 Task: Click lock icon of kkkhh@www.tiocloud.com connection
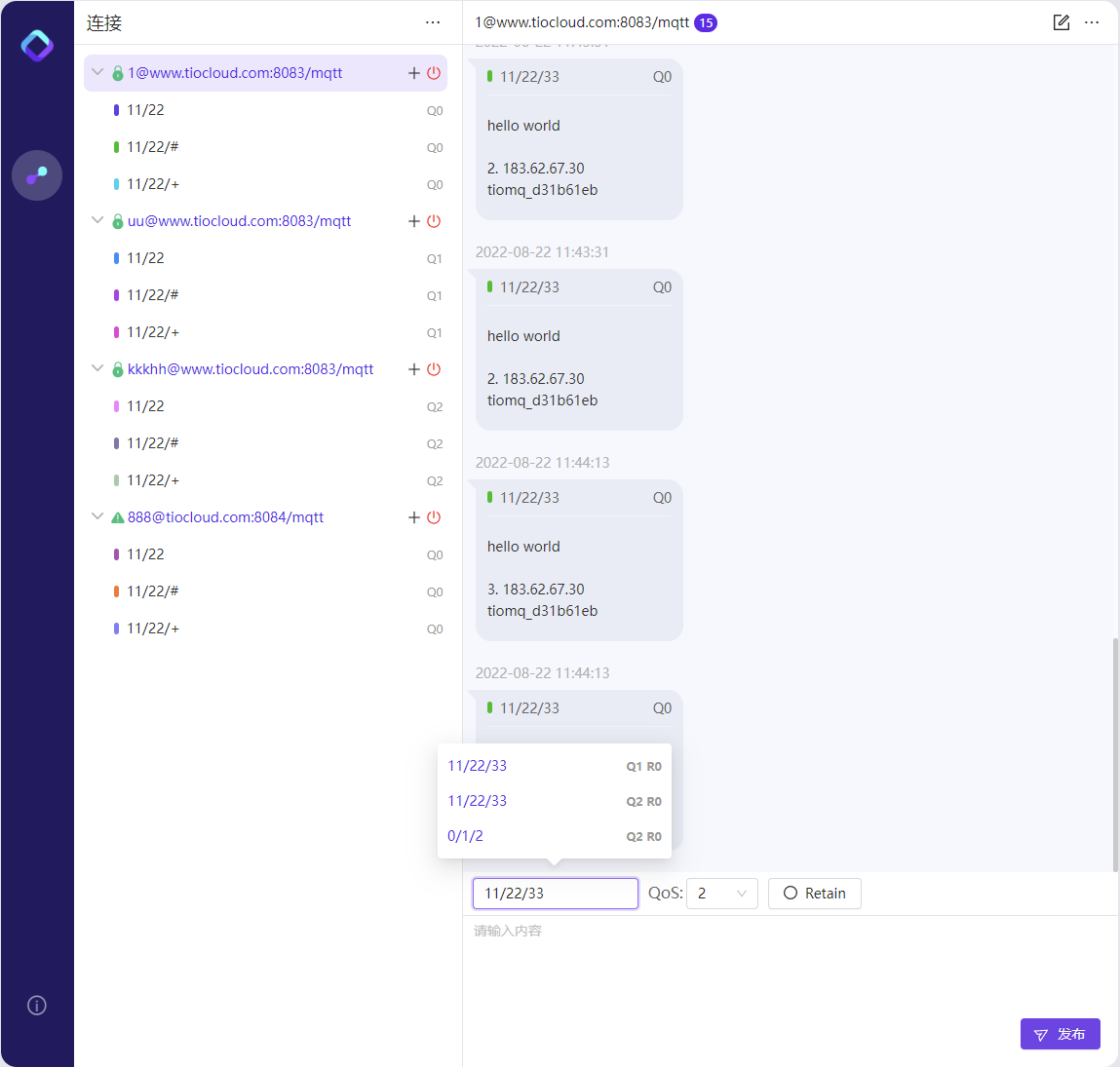118,368
